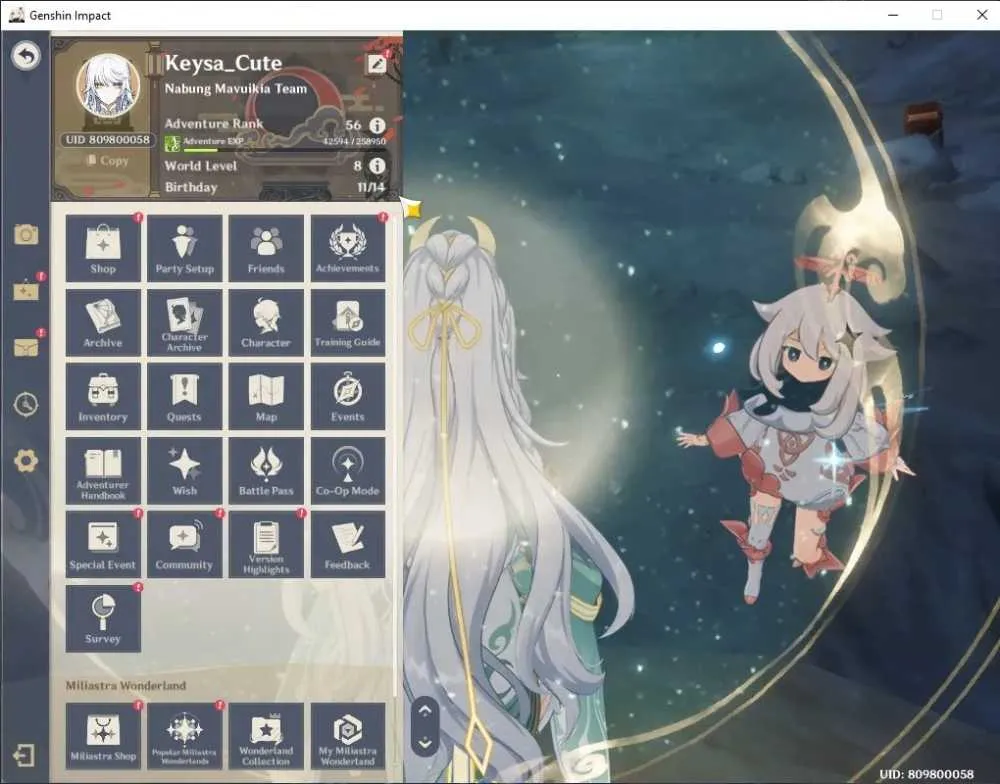Open the Wish banner screen
This screenshot has height=784, width=1000.
pos(185,470)
